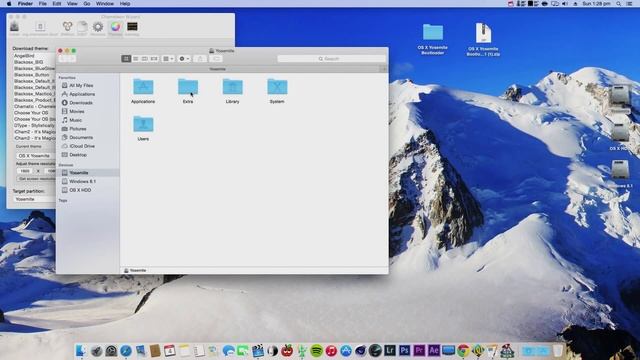Click the Finder share button
The image size is (640, 360).
click(200, 59)
